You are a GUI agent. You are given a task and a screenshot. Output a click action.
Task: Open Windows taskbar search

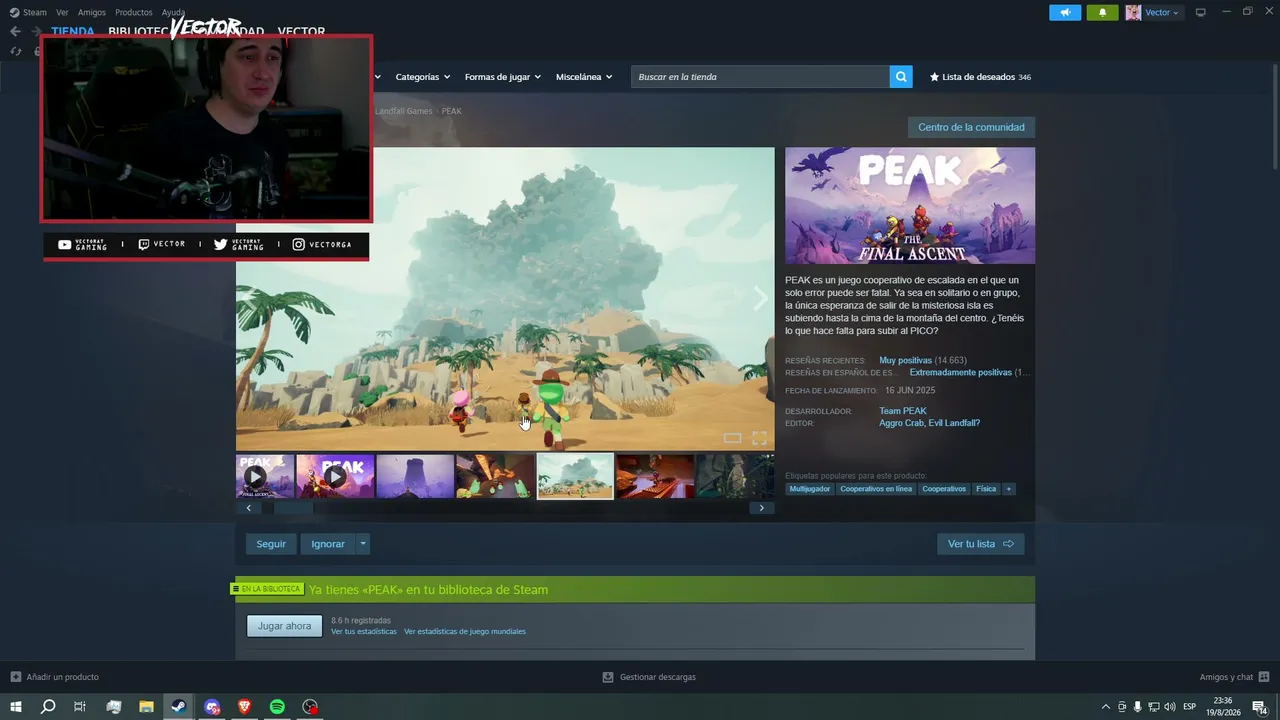(x=48, y=707)
